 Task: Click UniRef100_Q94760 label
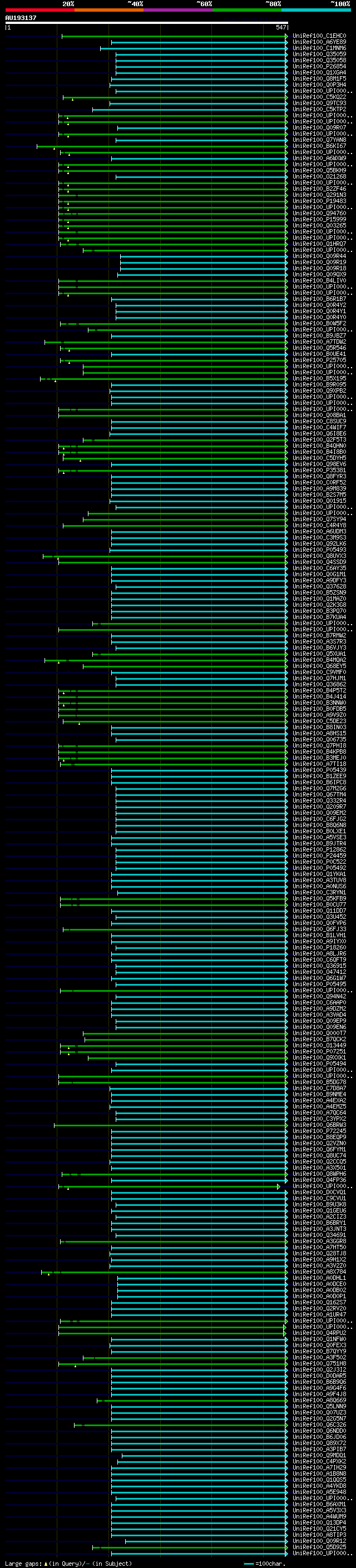click(x=319, y=213)
